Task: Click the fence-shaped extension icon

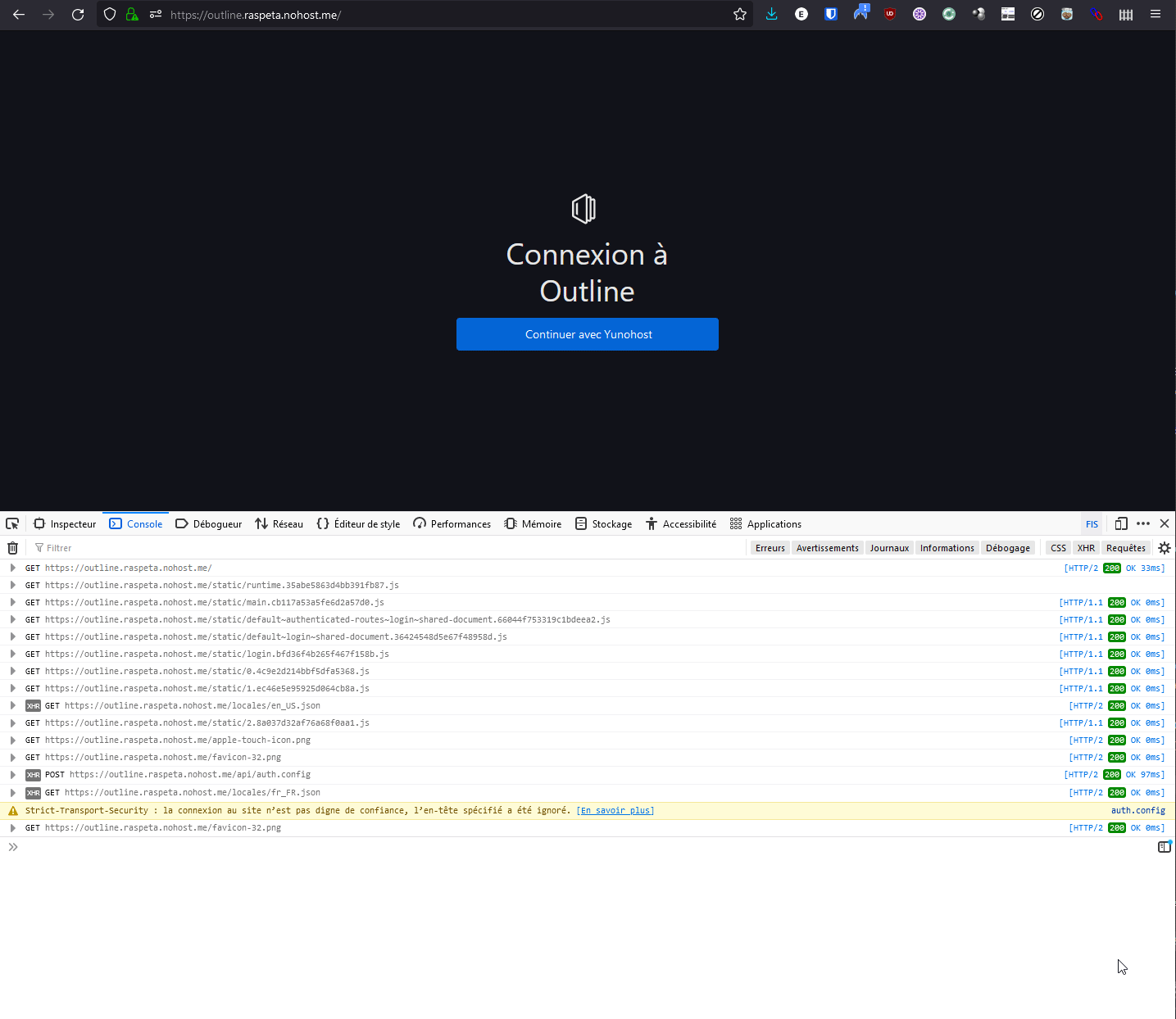Action: pos(1126,14)
